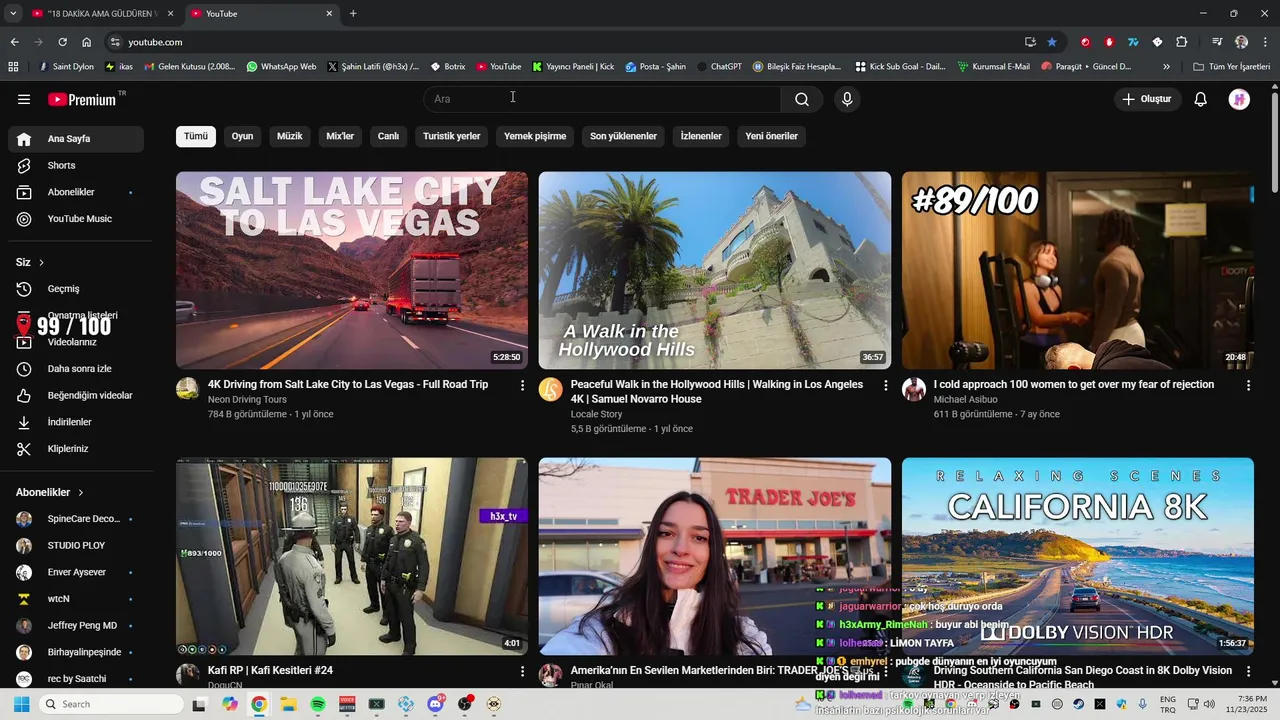Show hidden bookmarks with the overflow chevron
The height and width of the screenshot is (720, 1280).
coord(1166,67)
